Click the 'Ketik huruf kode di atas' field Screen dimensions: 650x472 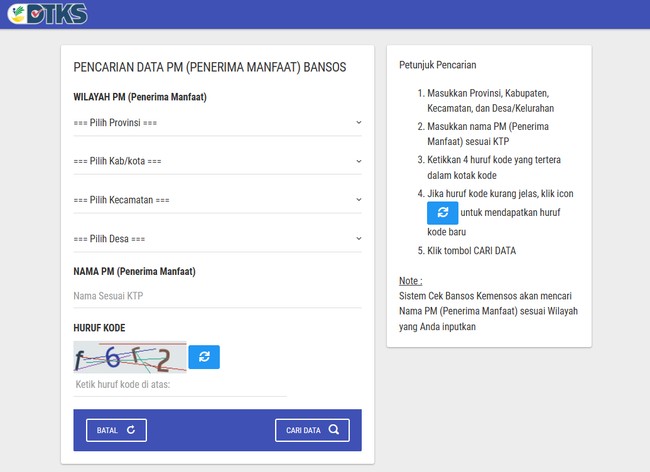[180, 384]
